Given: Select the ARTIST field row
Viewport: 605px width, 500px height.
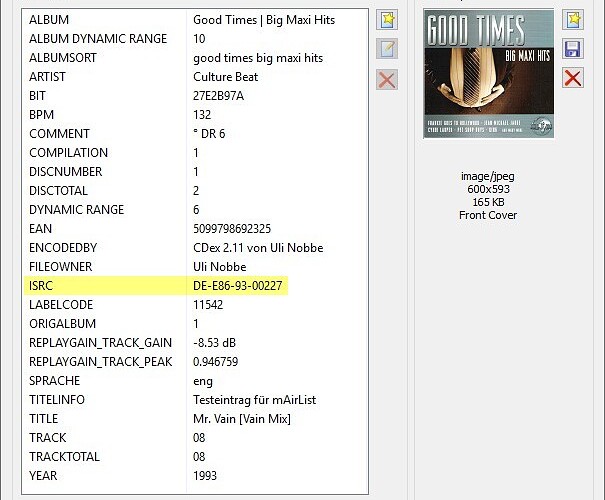Looking at the screenshot, I should point(195,77).
